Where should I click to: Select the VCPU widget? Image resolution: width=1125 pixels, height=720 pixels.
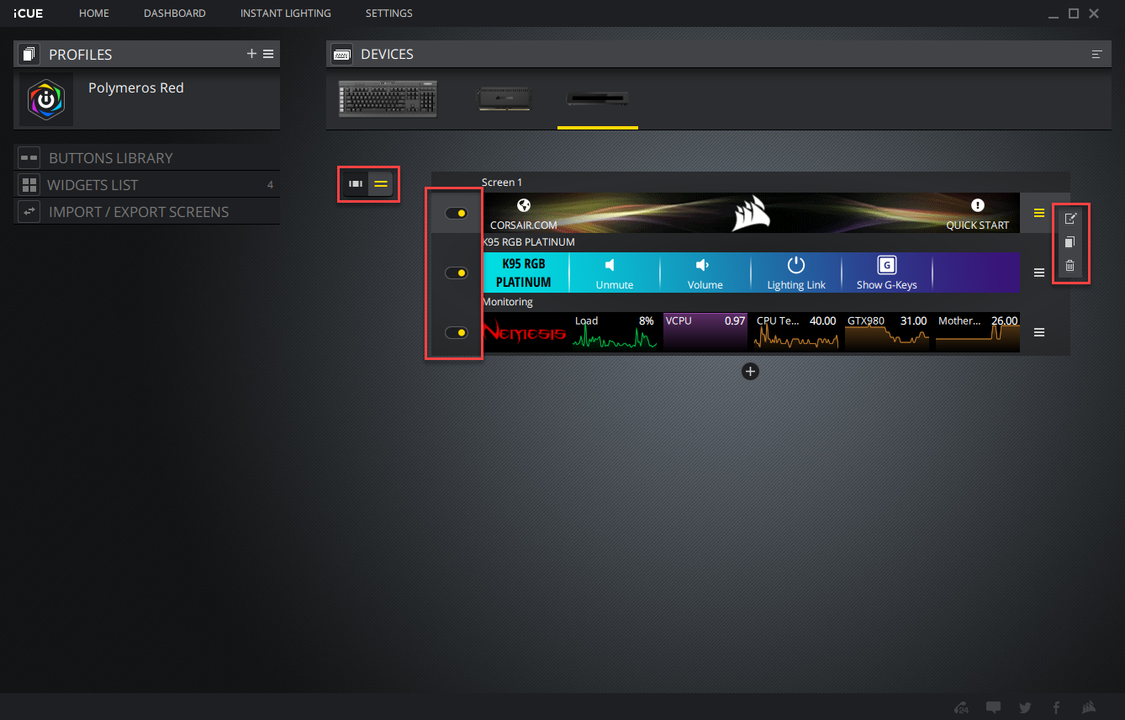tap(705, 332)
